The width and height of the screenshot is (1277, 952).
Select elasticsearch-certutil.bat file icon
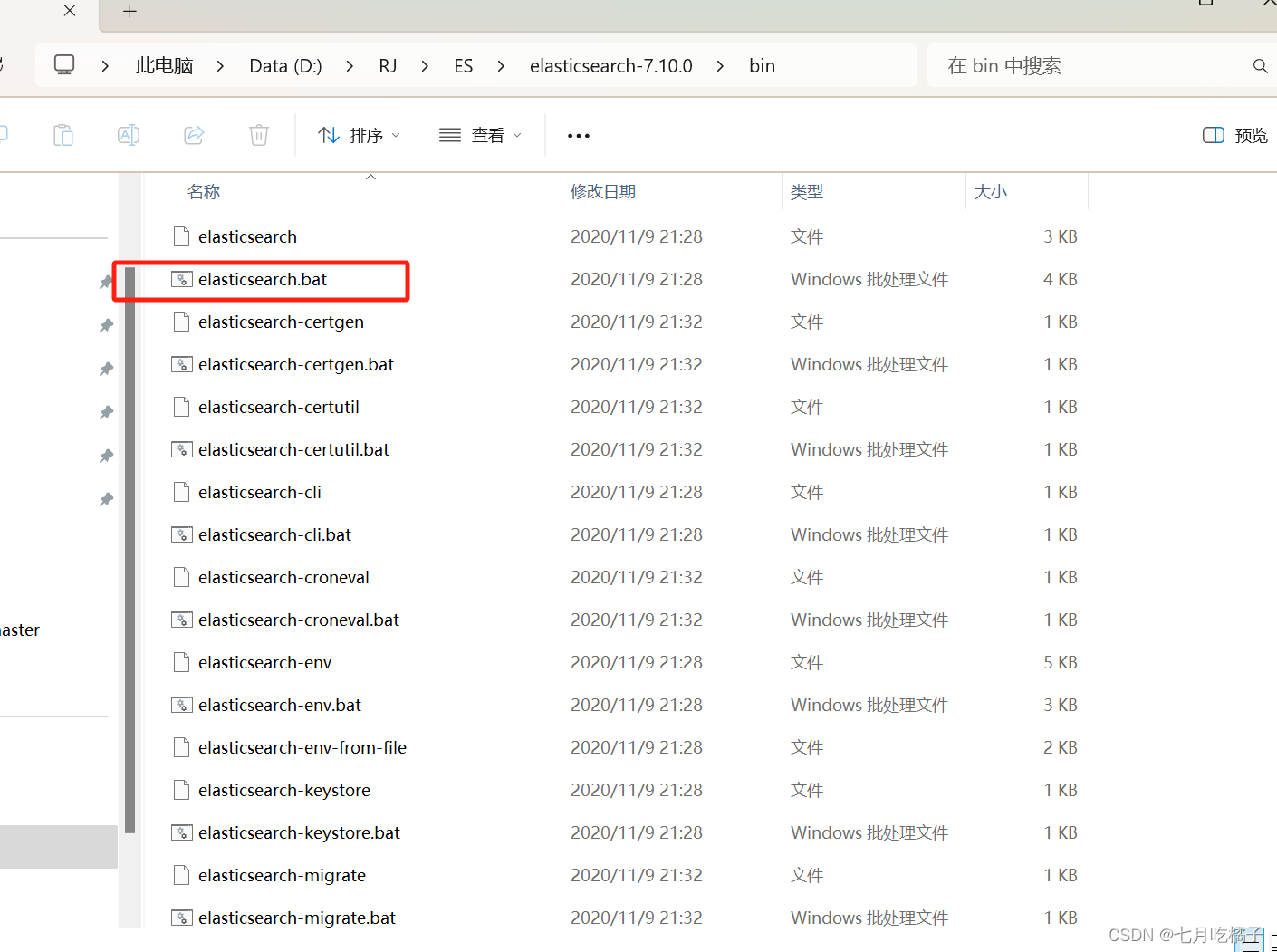(181, 449)
